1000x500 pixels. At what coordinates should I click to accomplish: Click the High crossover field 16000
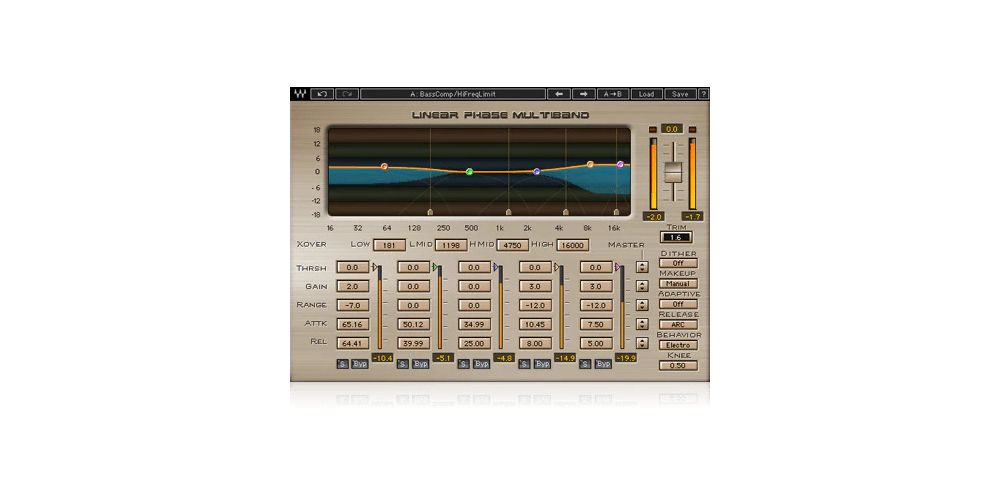[x=573, y=245]
